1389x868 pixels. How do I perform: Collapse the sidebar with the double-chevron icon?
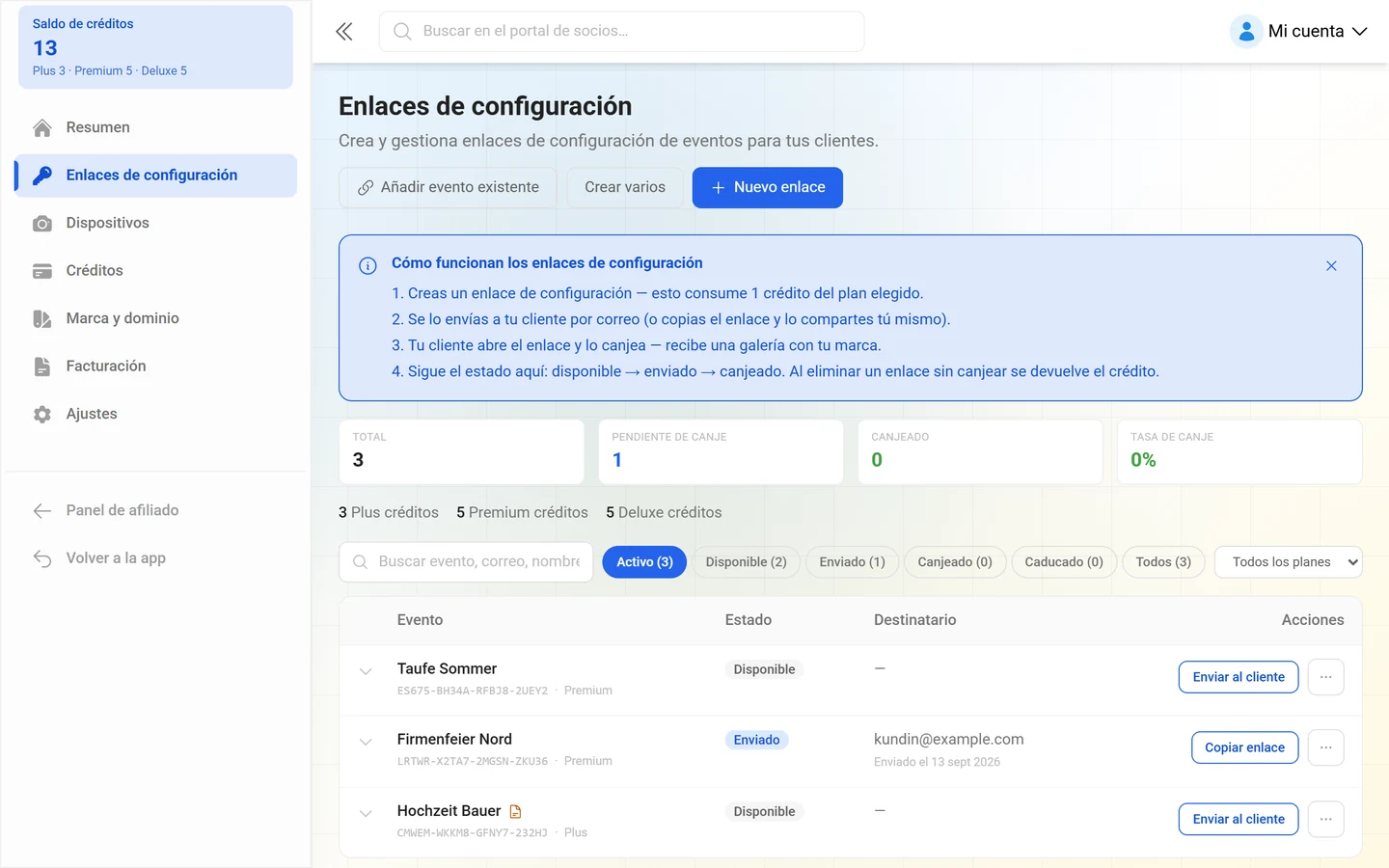pyautogui.click(x=344, y=32)
